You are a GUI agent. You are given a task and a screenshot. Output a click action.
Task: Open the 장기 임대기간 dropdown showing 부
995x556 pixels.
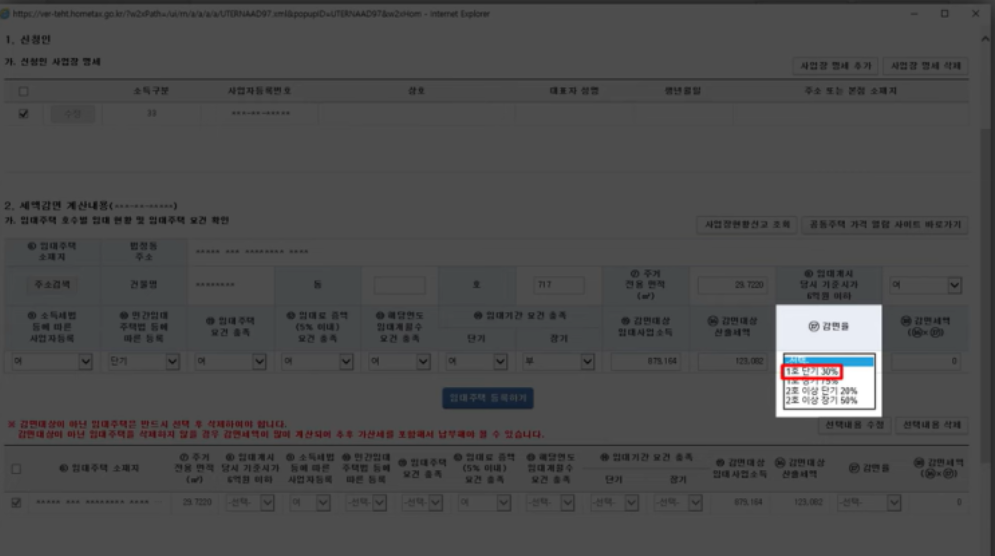pos(558,361)
